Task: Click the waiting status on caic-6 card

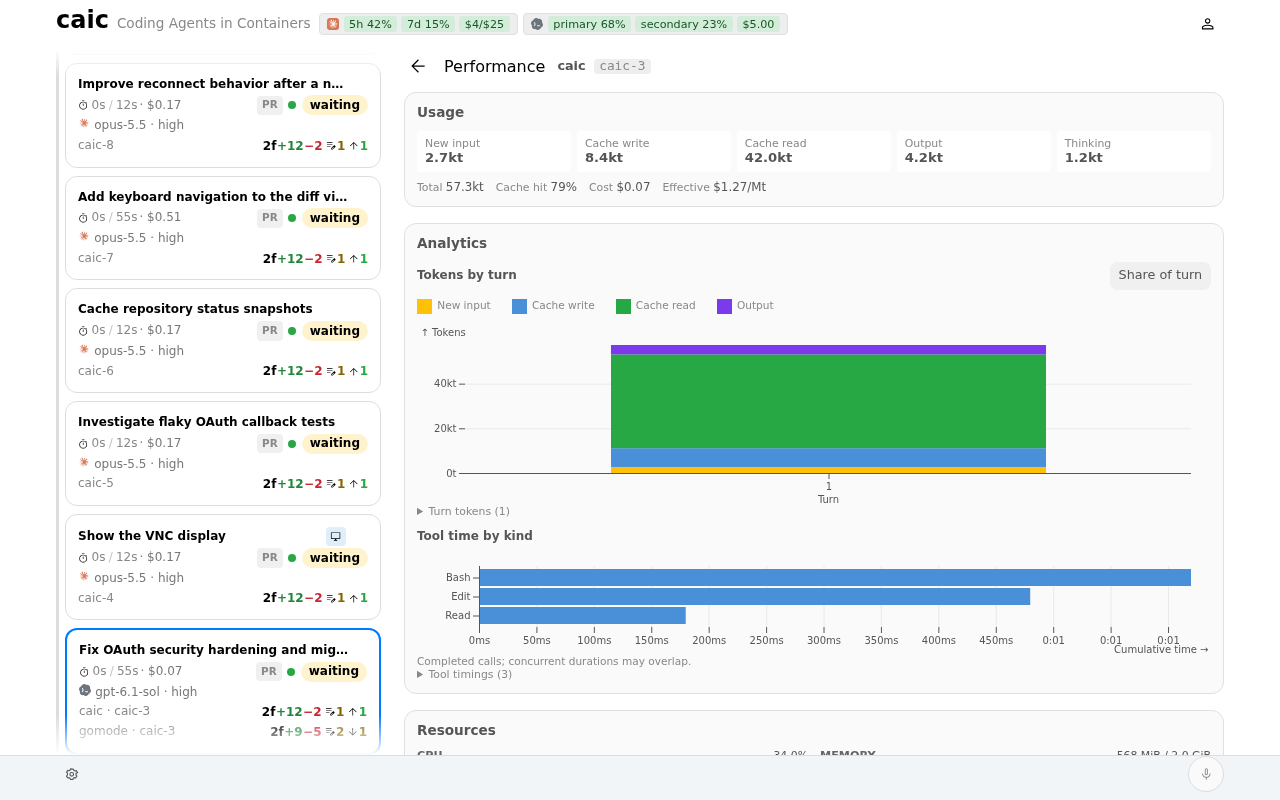Action: [335, 331]
